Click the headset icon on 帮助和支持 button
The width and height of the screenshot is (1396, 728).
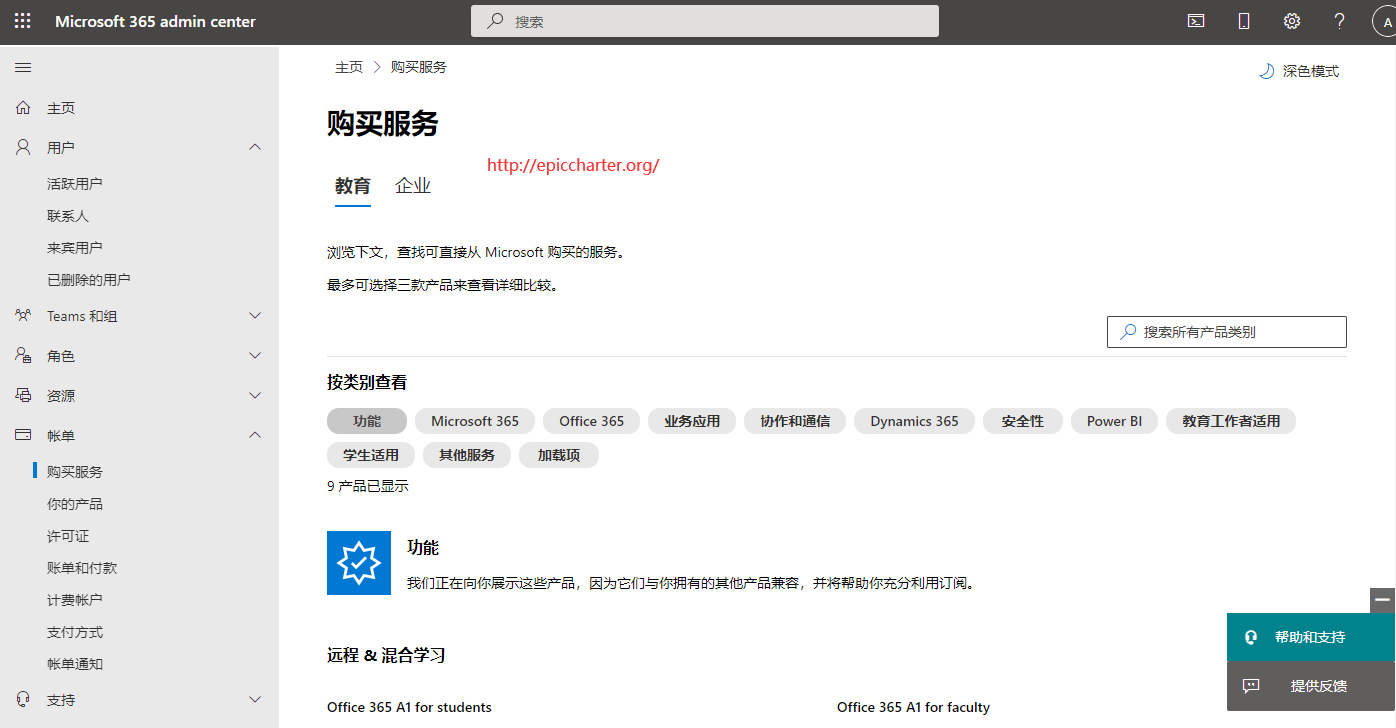pyautogui.click(x=1250, y=637)
